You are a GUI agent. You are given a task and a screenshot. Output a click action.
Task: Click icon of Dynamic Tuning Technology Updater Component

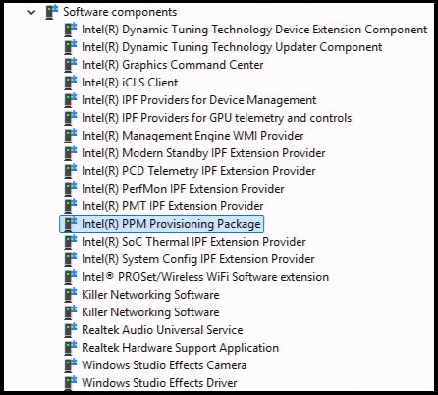point(71,47)
